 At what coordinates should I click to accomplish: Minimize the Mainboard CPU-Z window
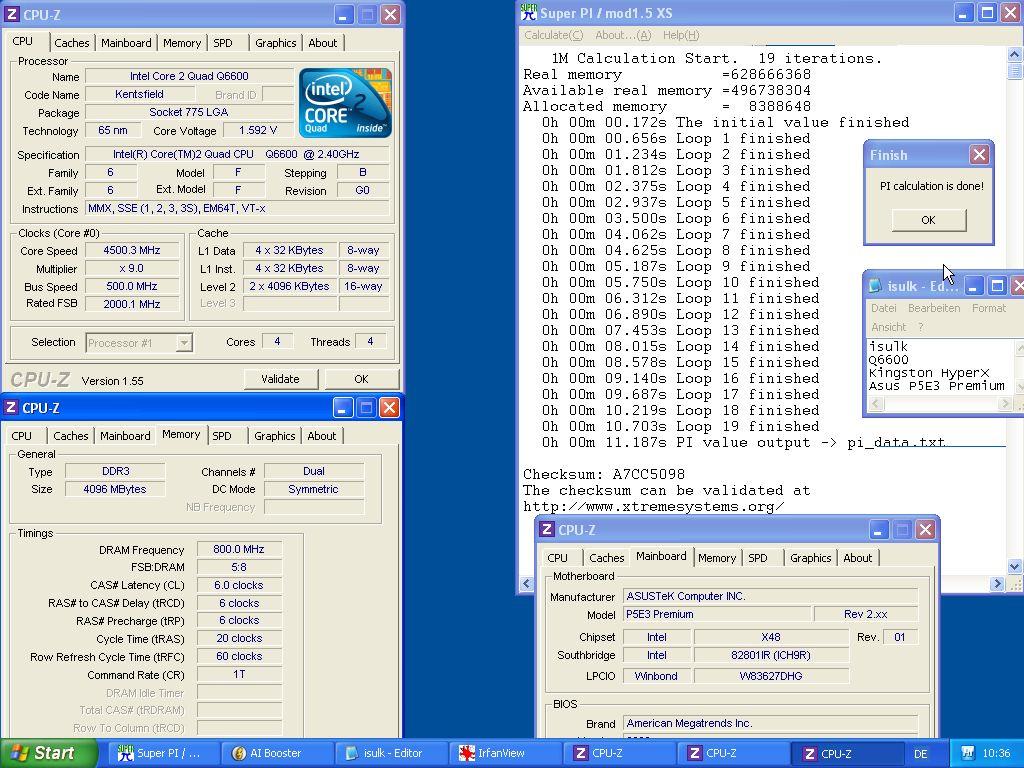pos(878,530)
